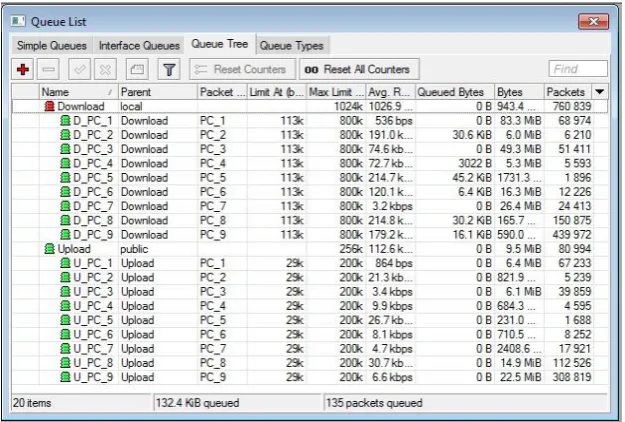Open the Filter funnel icon
625x422 pixels.
pyautogui.click(x=169, y=69)
